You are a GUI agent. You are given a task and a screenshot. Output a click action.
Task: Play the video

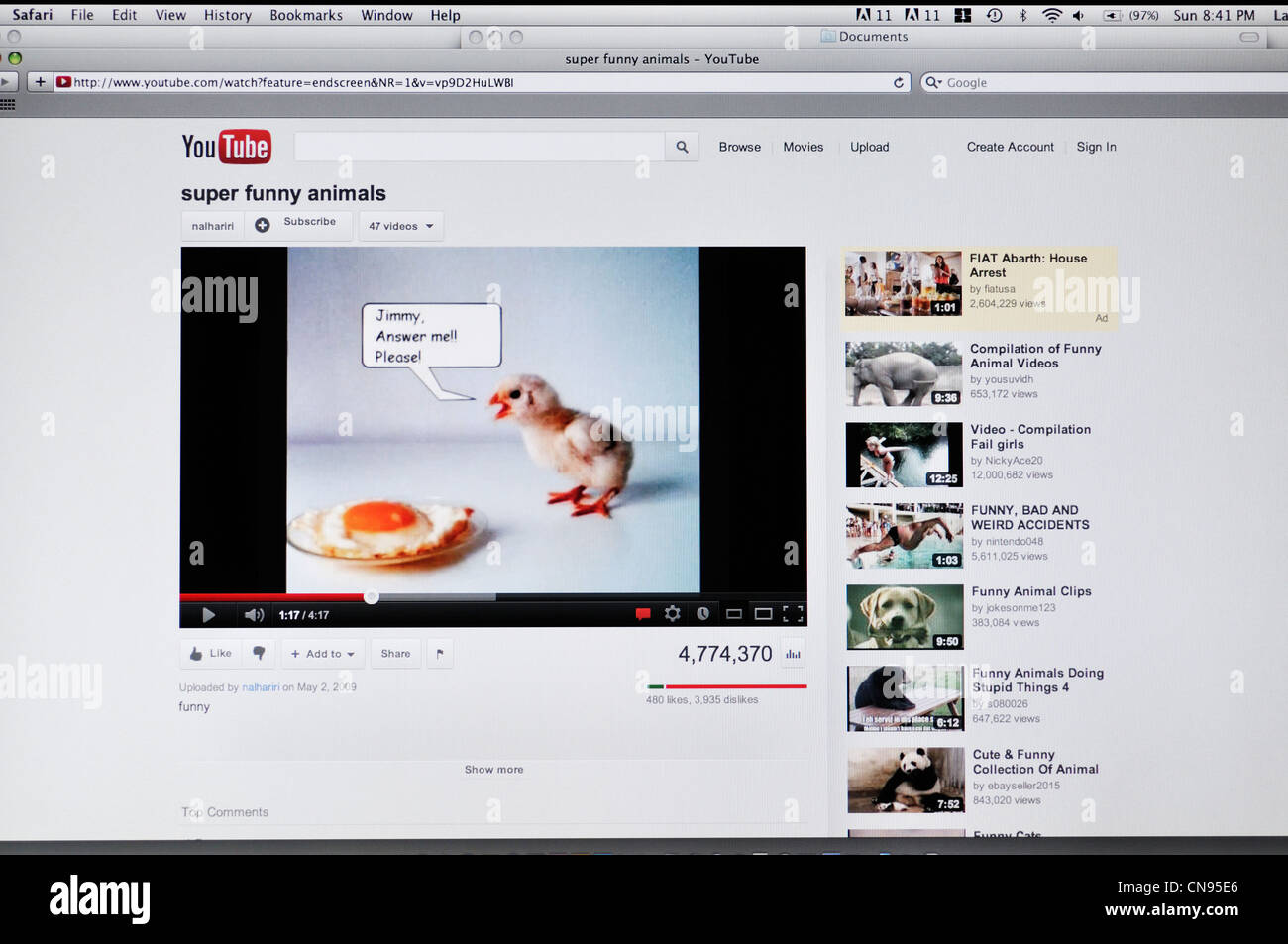(x=208, y=615)
